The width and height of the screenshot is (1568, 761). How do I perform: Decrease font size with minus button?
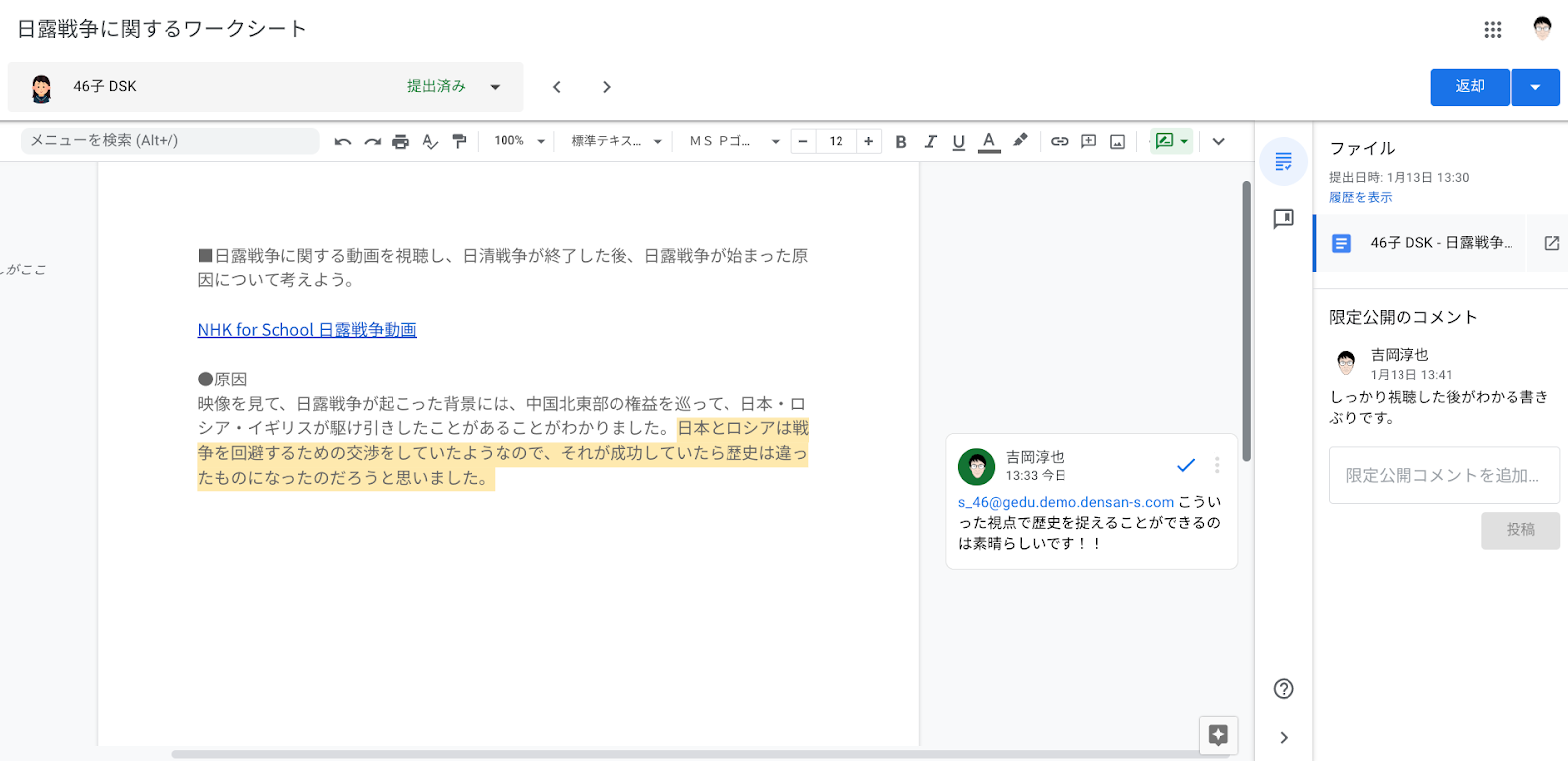(x=803, y=141)
